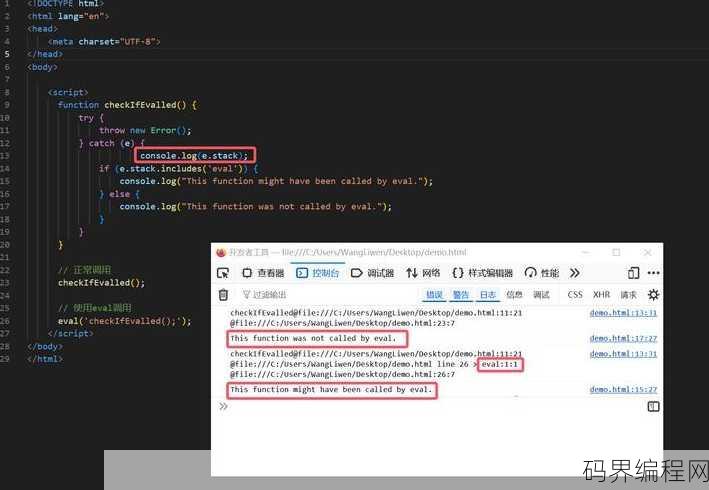Click the closing </body> tag line
The image size is (709, 490).
click(45, 346)
